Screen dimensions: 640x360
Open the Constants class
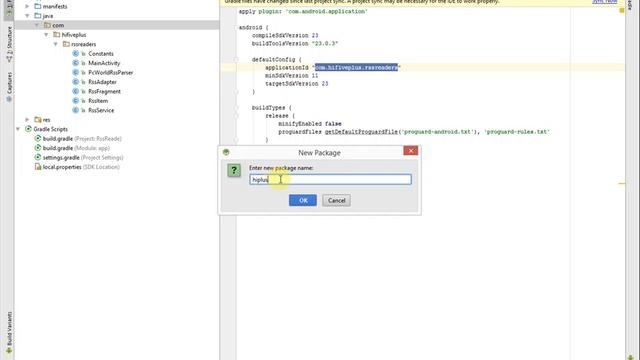pyautogui.click(x=101, y=53)
